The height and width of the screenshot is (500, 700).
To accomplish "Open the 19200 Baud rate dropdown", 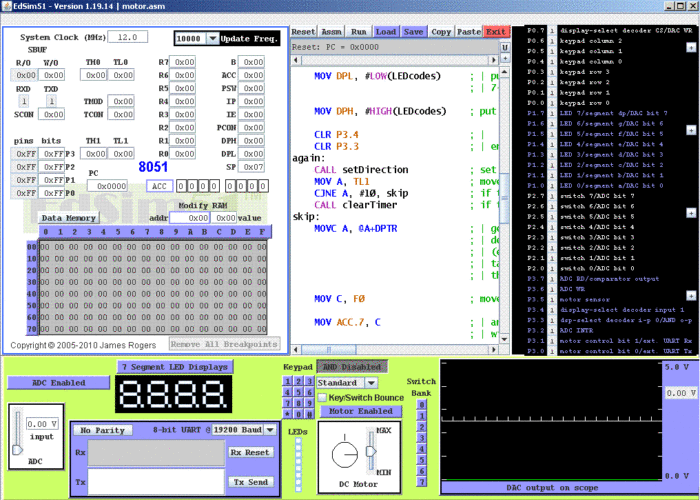I will [x=270, y=429].
